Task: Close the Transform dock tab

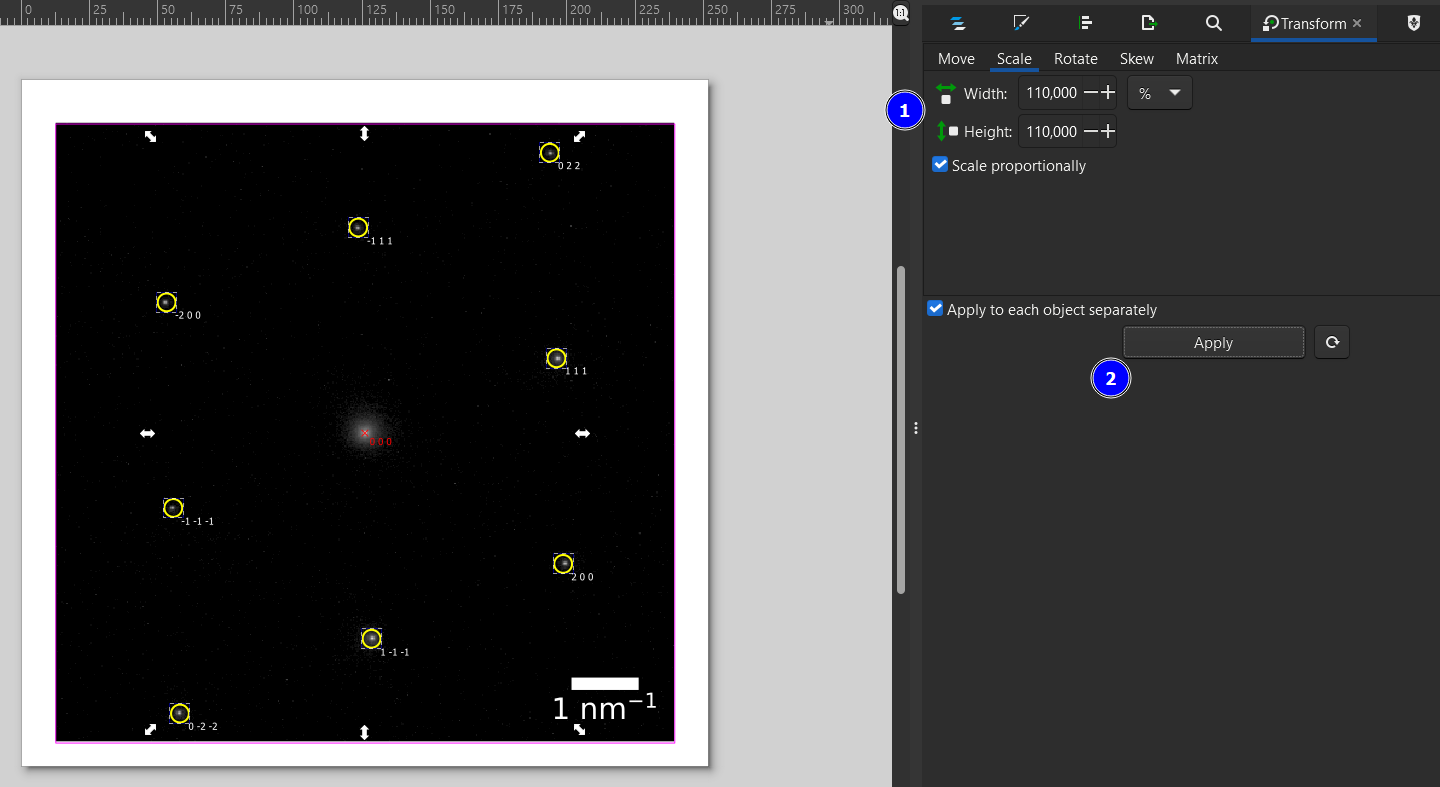Action: tap(1357, 23)
